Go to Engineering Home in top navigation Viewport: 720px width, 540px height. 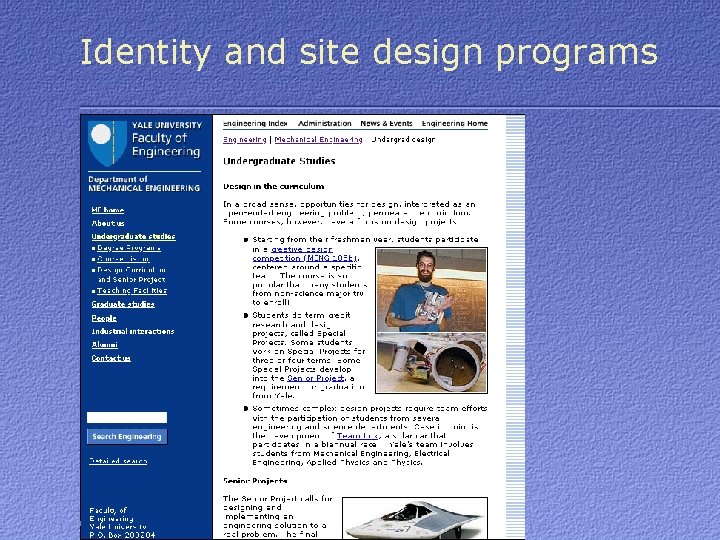pyautogui.click(x=455, y=124)
